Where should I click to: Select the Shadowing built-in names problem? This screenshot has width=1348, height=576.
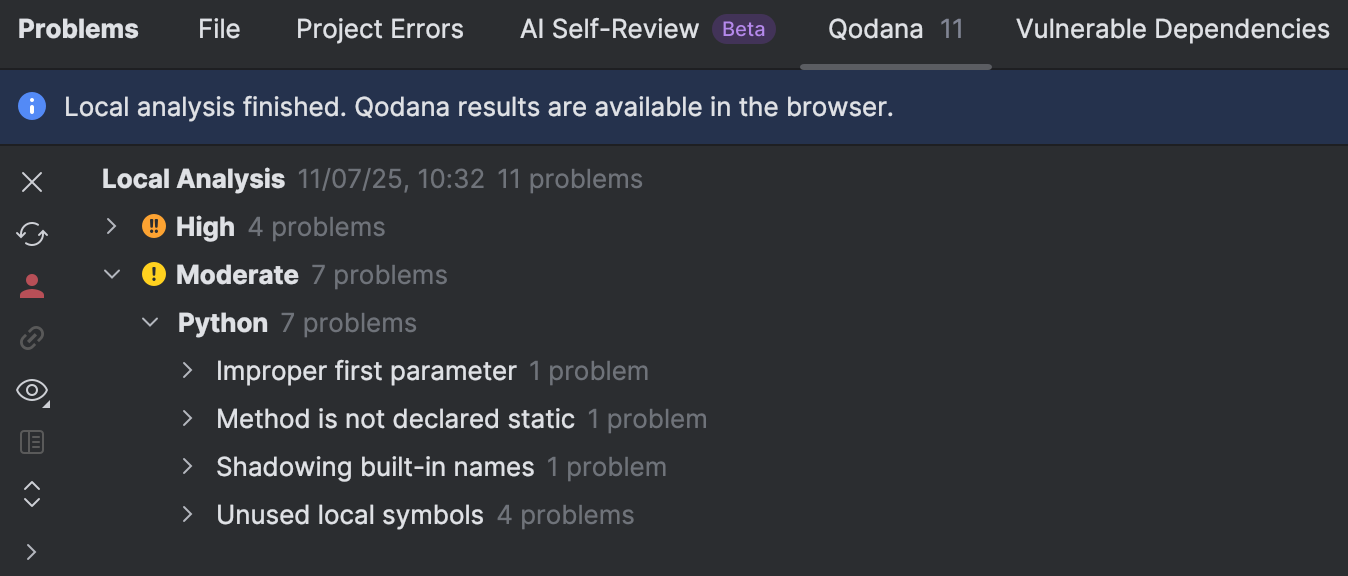click(x=375, y=466)
